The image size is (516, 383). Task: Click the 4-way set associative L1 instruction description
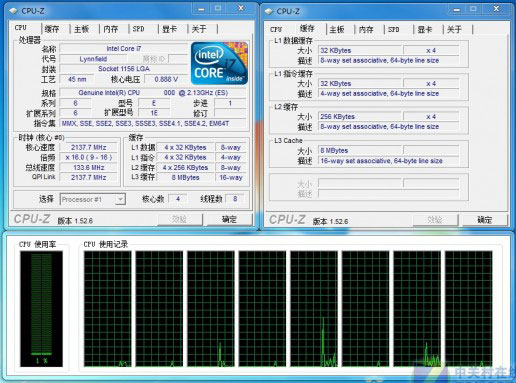[389, 94]
